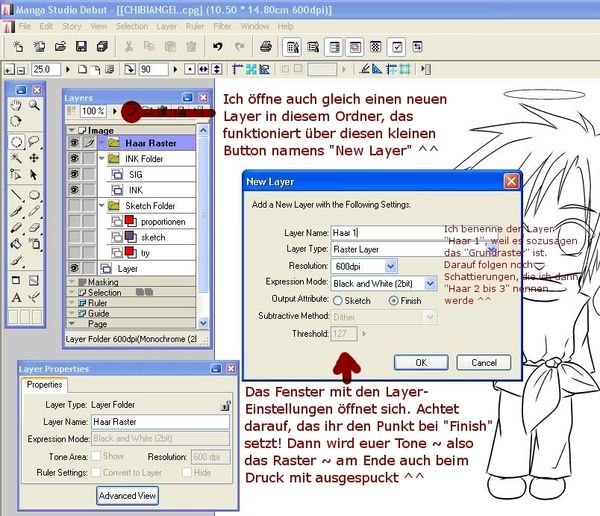Image resolution: width=600 pixels, height=516 pixels.
Task: Open the Selection menu
Action: 132,26
